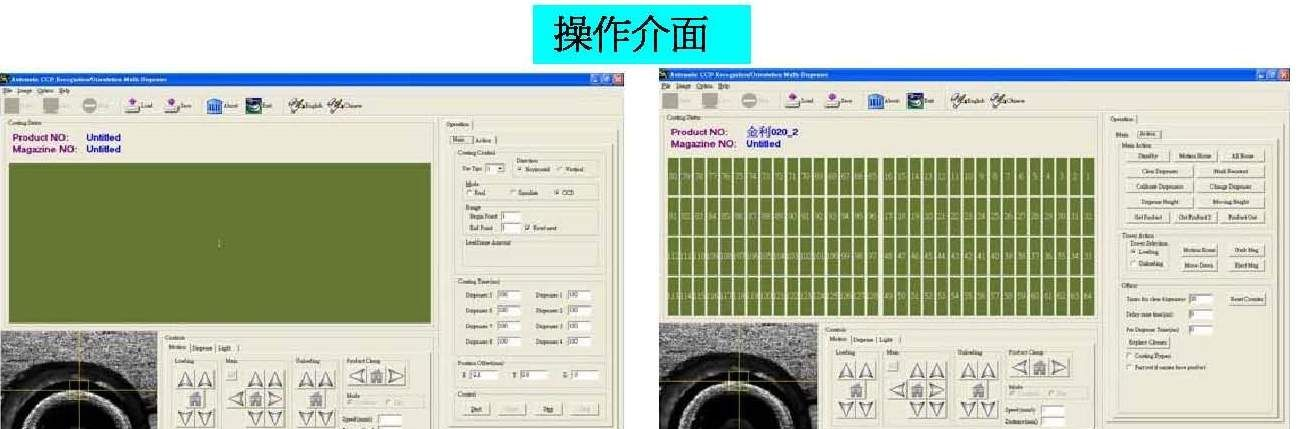Select English language icon in 金利020_2 window
The height and width of the screenshot is (429, 1304).
point(967,99)
